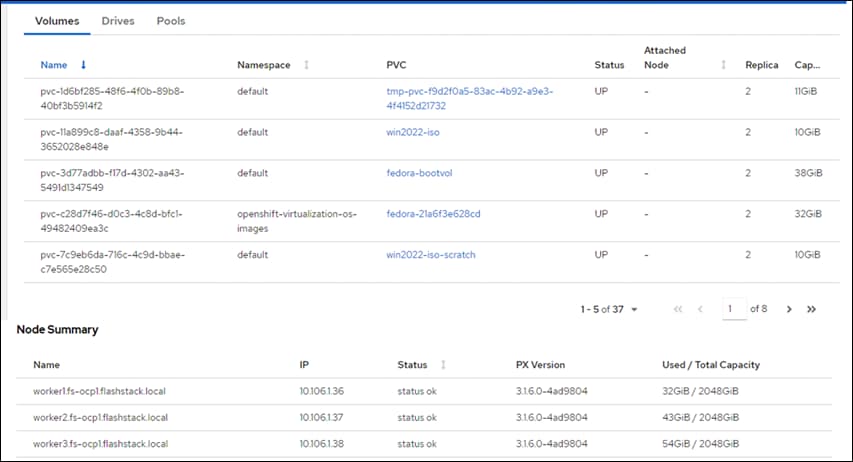This screenshot has width=853, height=462.
Task: Click the Namespace column sort icon
Action: pos(306,65)
